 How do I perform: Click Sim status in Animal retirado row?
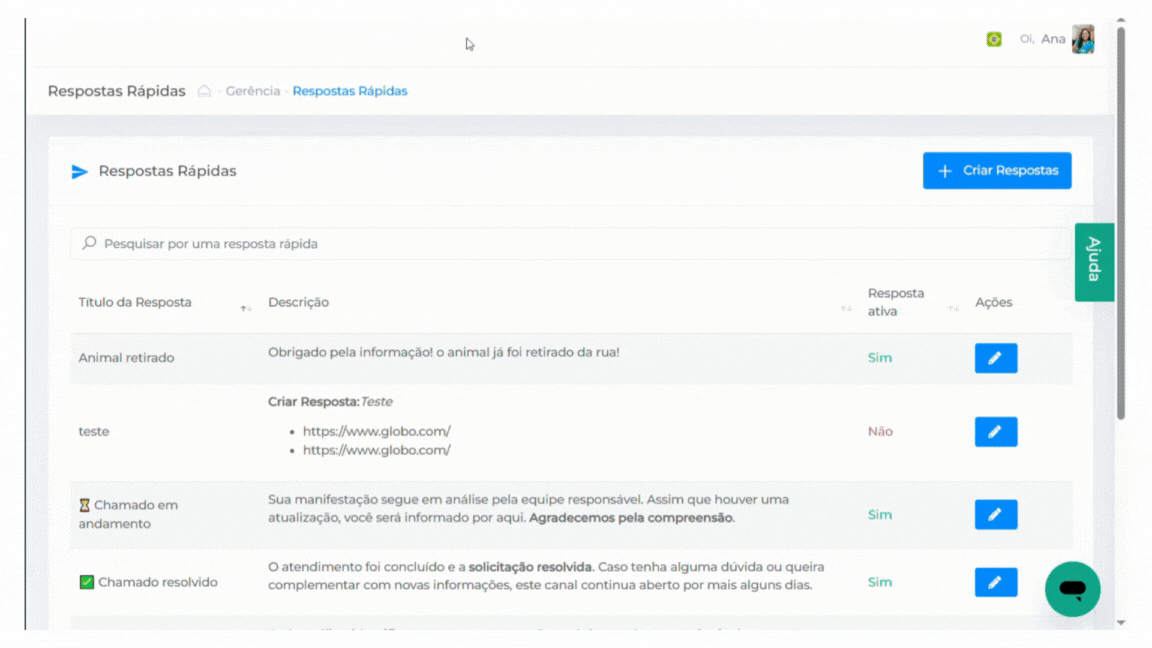pyautogui.click(x=879, y=358)
